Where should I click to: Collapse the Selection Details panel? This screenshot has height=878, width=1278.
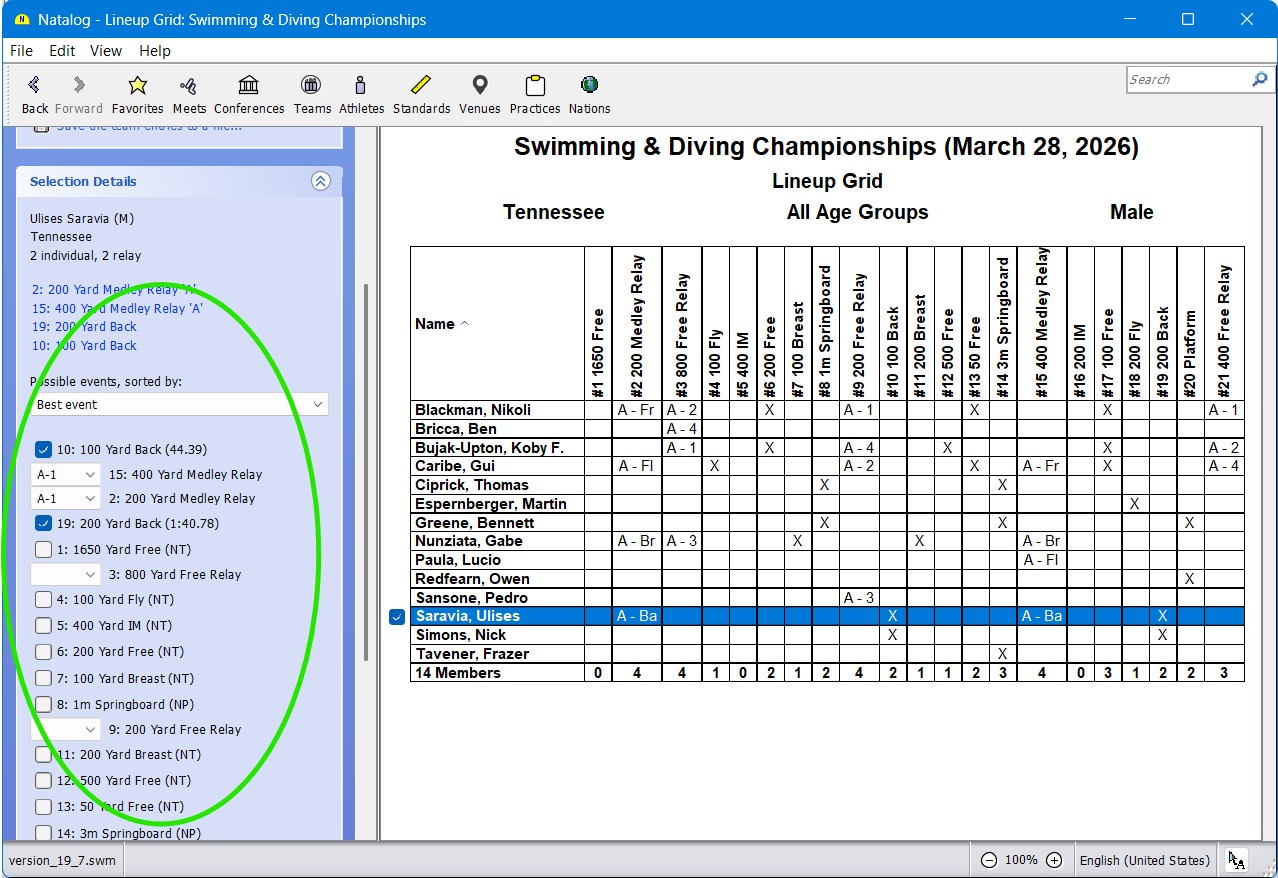coord(320,181)
